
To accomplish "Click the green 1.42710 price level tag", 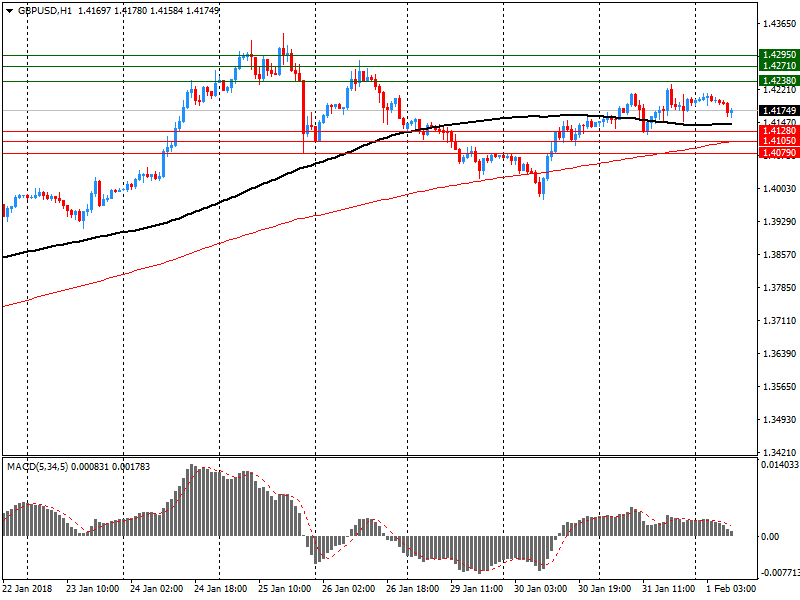I will point(778,66).
